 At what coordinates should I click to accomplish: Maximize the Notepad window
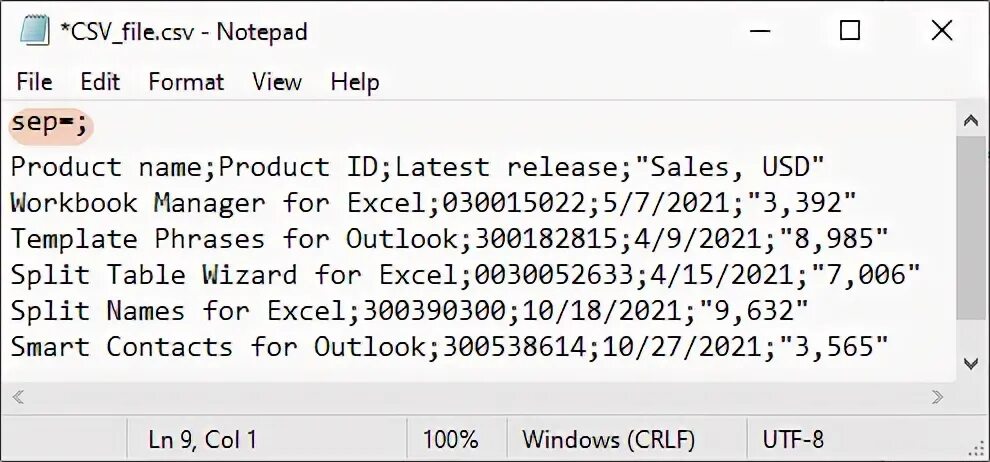tap(850, 31)
